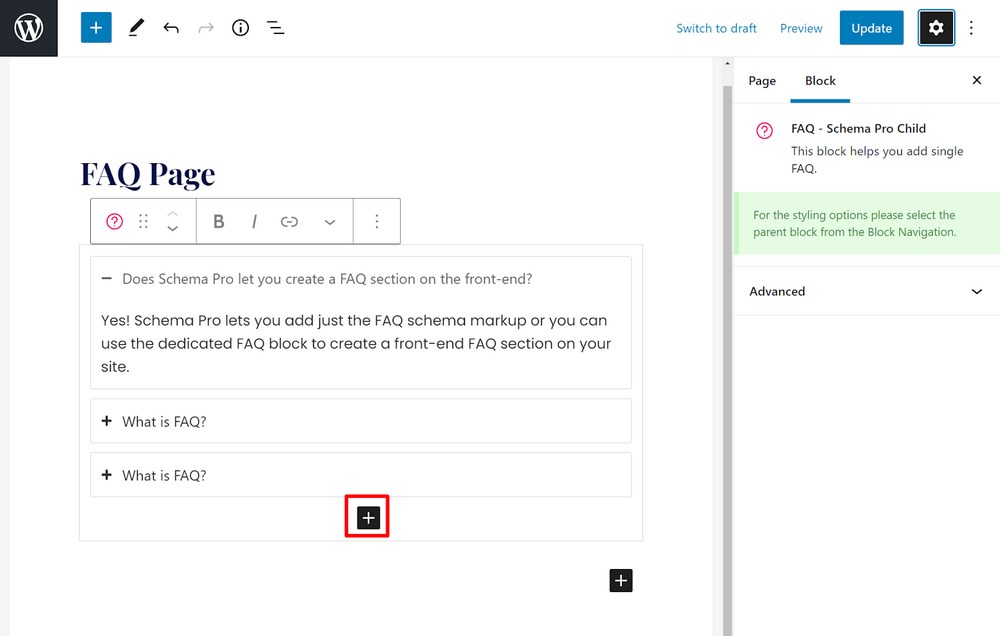Select the Tools pencil icon
This screenshot has height=636, width=1000.
tap(136, 27)
